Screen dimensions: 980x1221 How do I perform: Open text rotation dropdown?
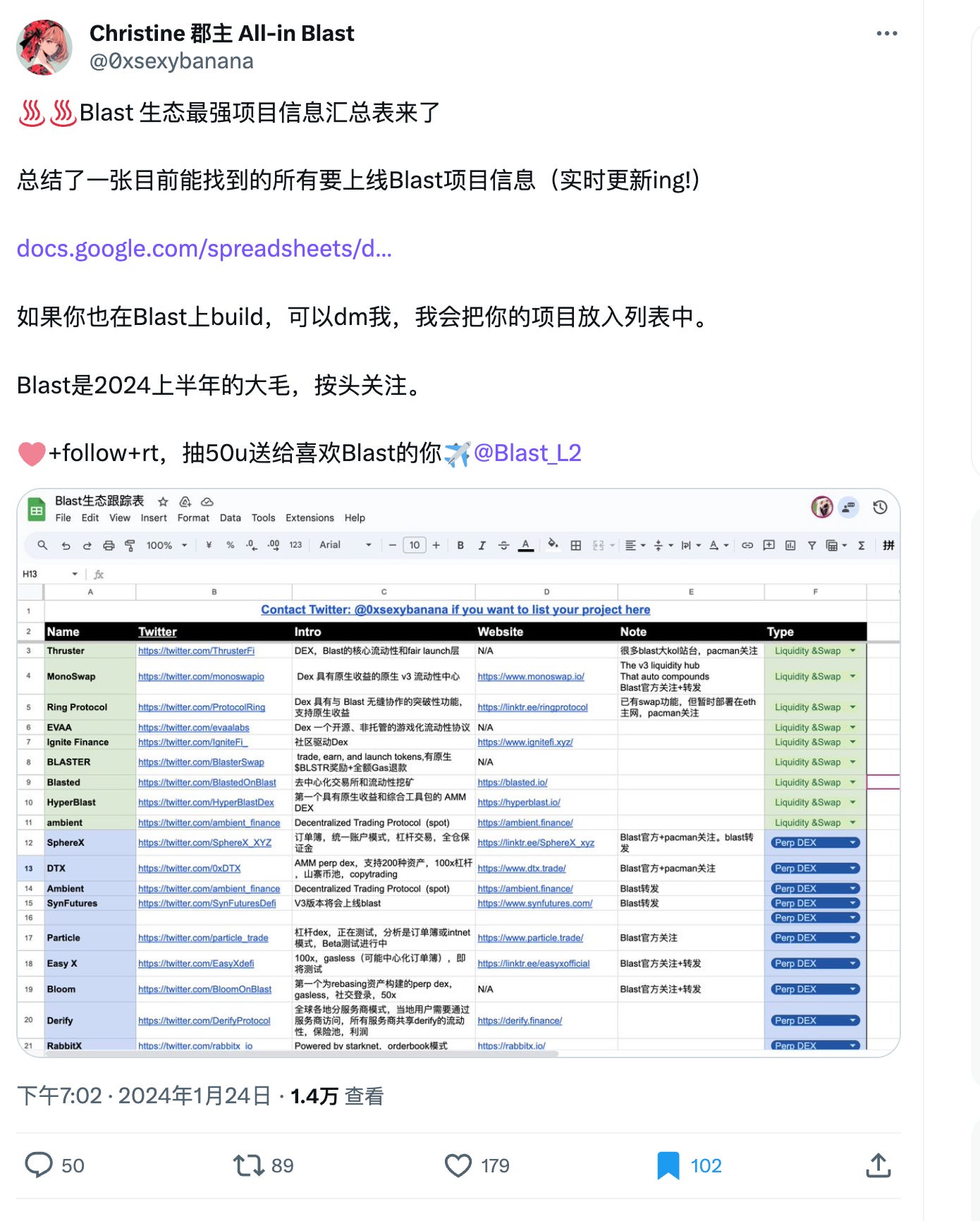point(719,545)
